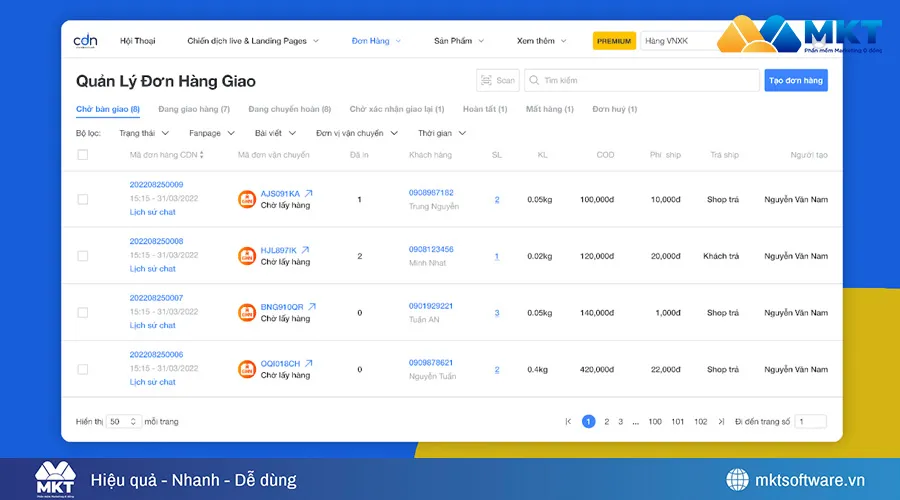Expand the Bài viết filter
Viewport: 900px width, 500px height.
276,133
